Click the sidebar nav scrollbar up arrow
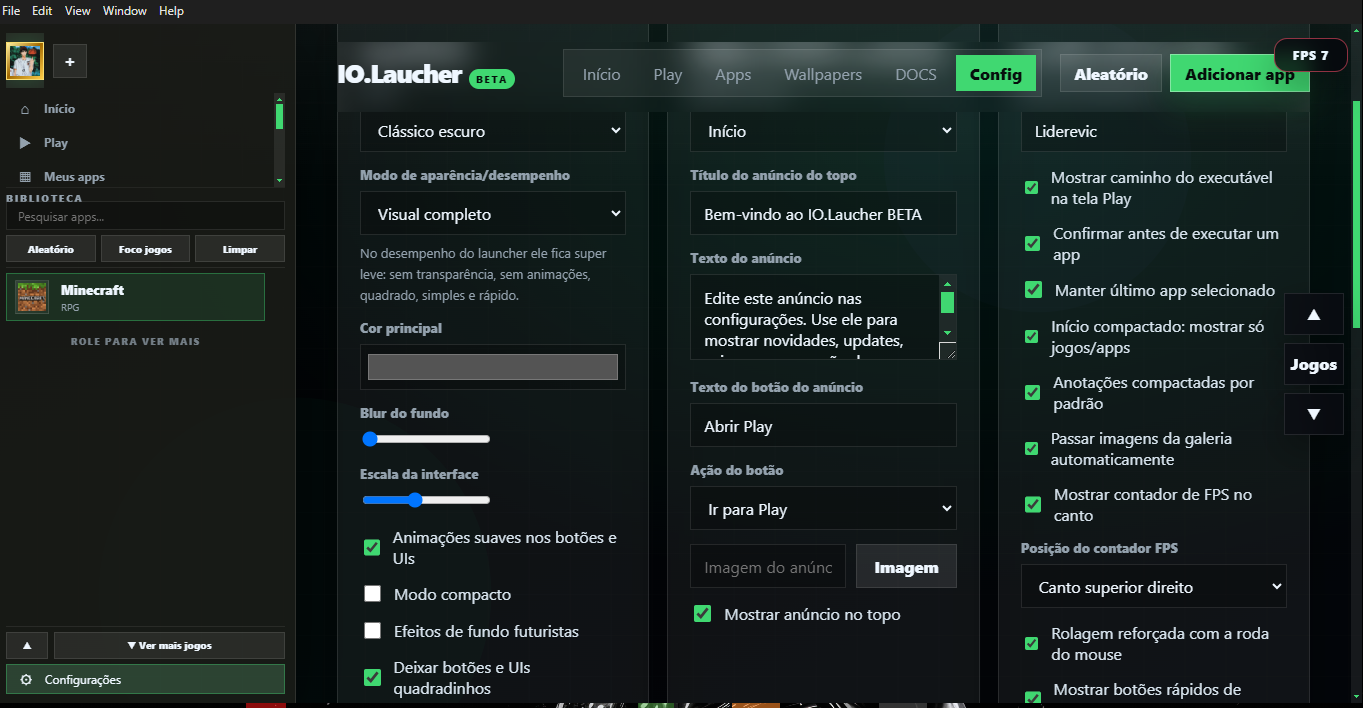Screen dimensions: 1363x708 (279, 98)
